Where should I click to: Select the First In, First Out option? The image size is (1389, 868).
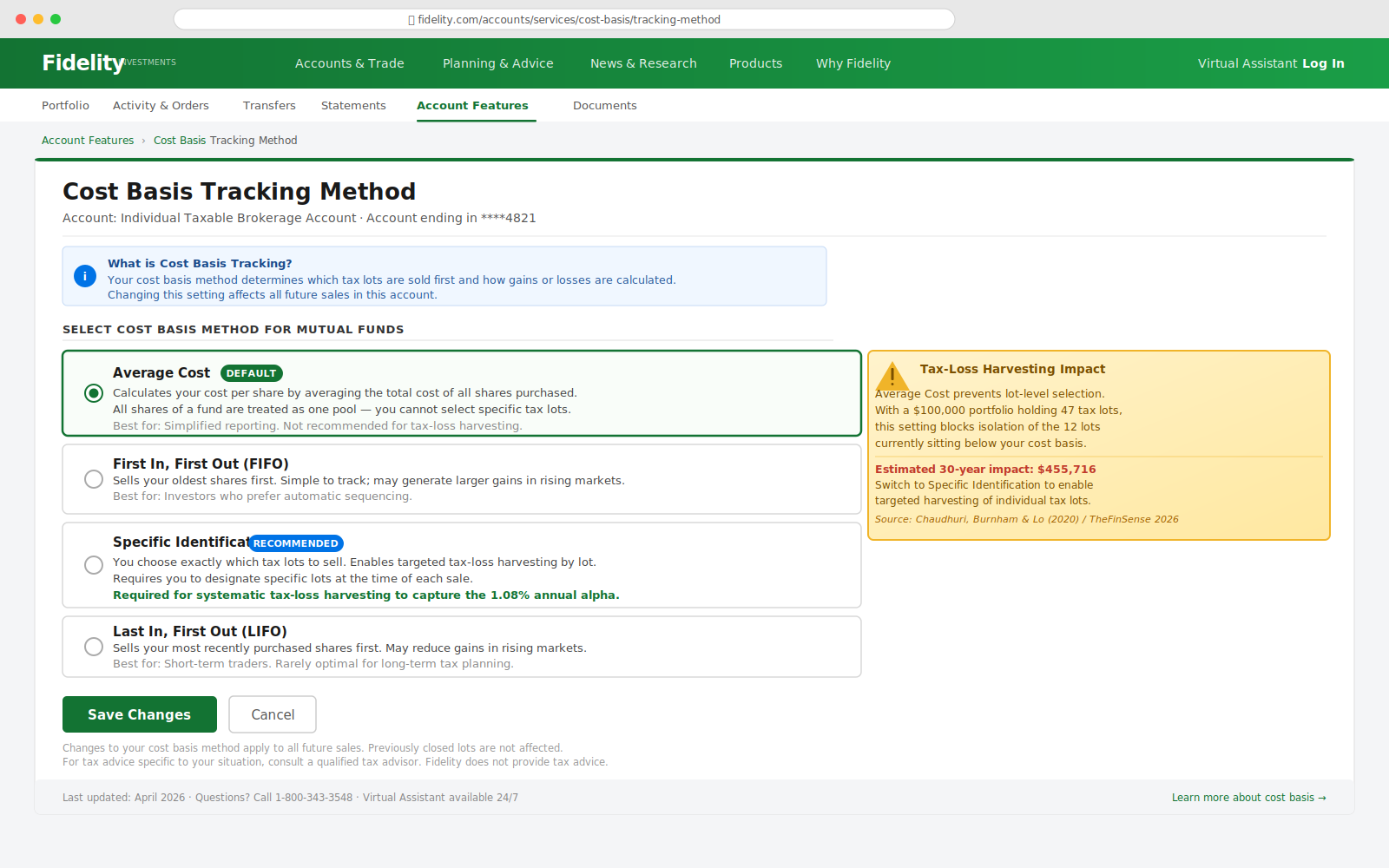click(93, 478)
